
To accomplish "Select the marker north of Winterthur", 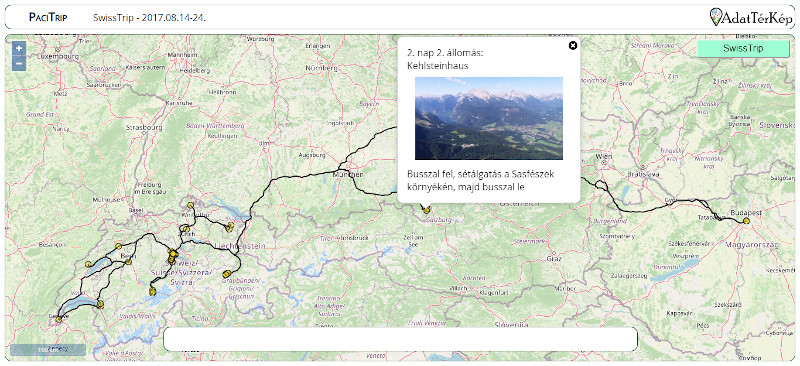I will 190,205.
